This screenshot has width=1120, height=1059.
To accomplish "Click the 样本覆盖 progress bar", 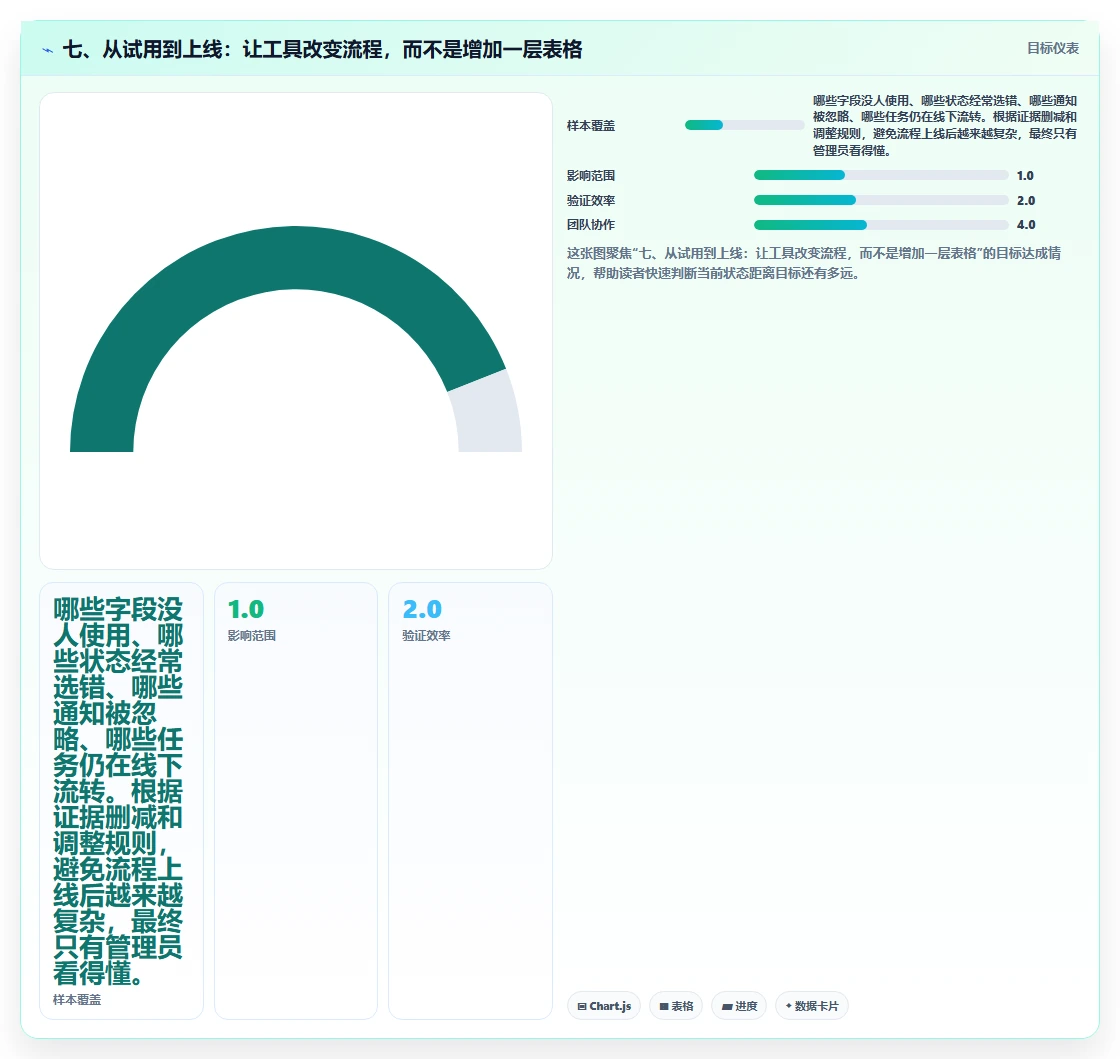I will (744, 125).
